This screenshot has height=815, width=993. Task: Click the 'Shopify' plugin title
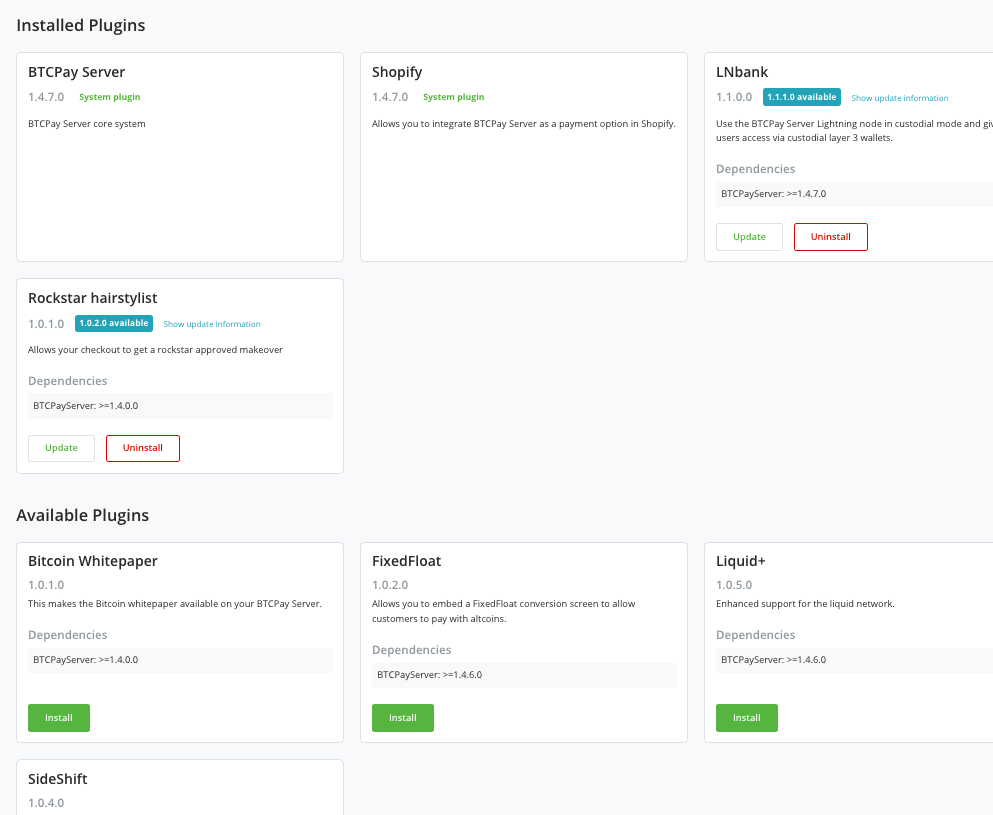(x=397, y=72)
